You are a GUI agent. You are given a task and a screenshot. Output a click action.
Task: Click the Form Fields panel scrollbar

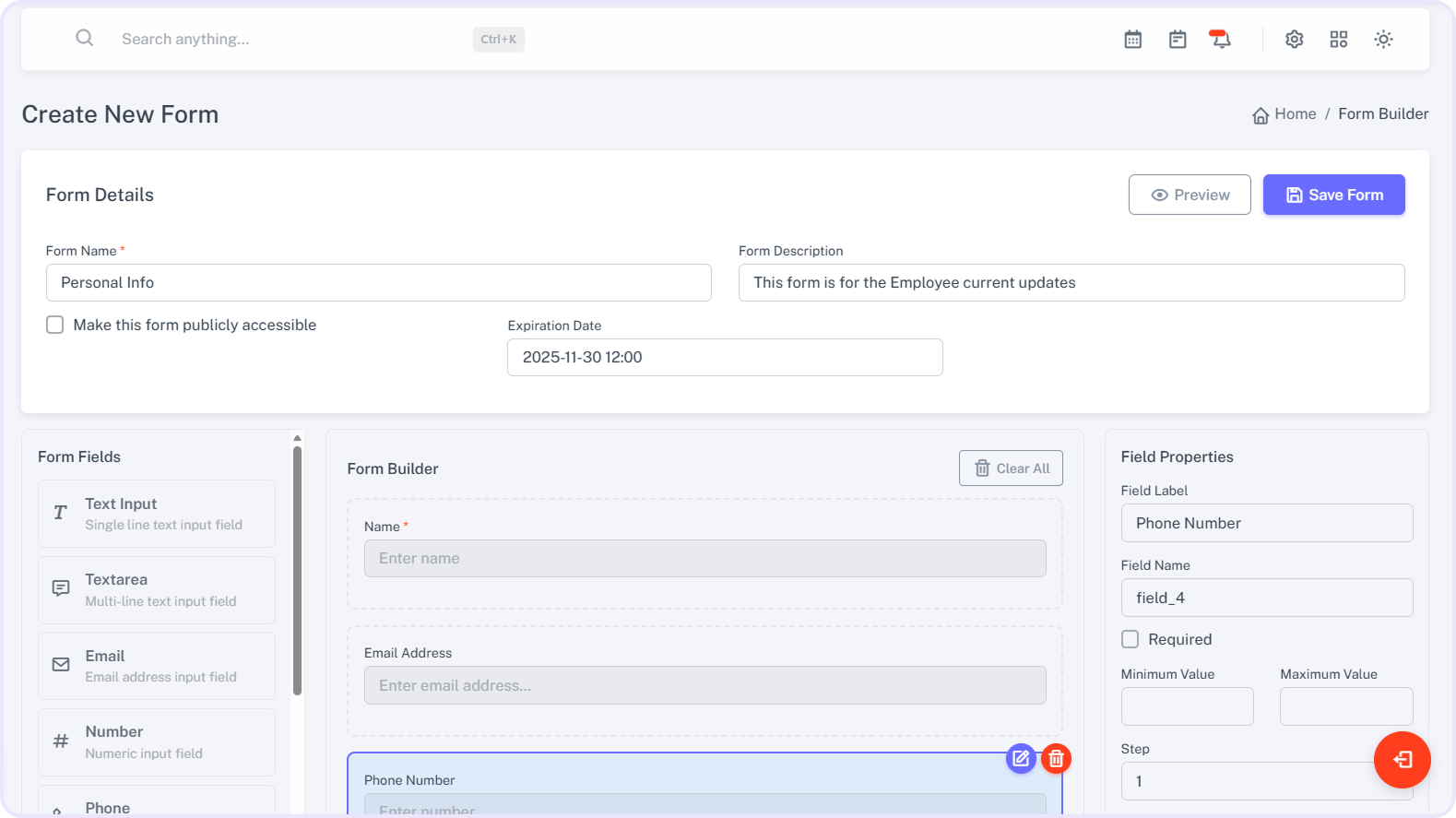click(297, 572)
